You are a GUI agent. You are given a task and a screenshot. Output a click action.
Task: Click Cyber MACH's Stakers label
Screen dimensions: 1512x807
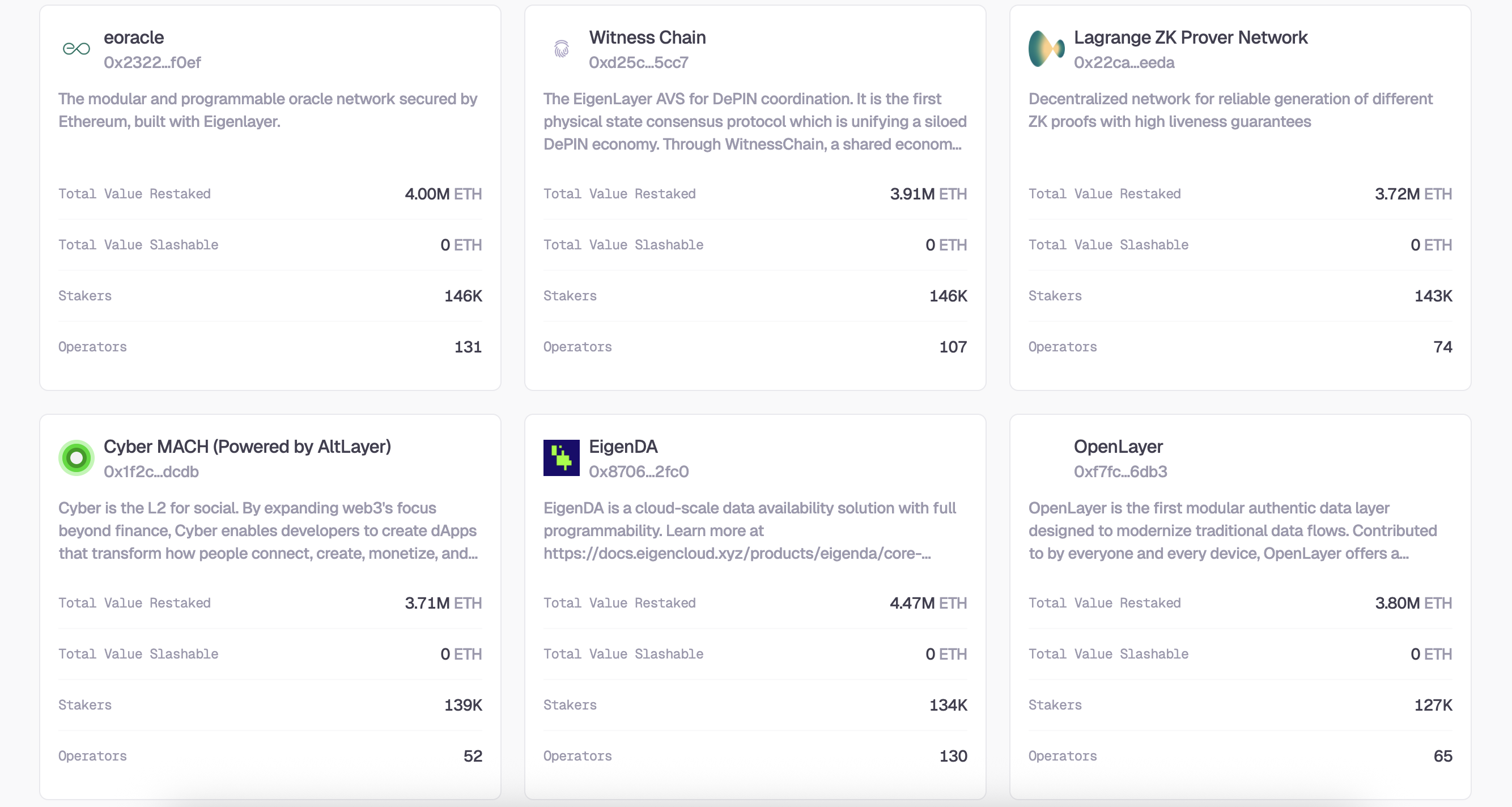(85, 706)
